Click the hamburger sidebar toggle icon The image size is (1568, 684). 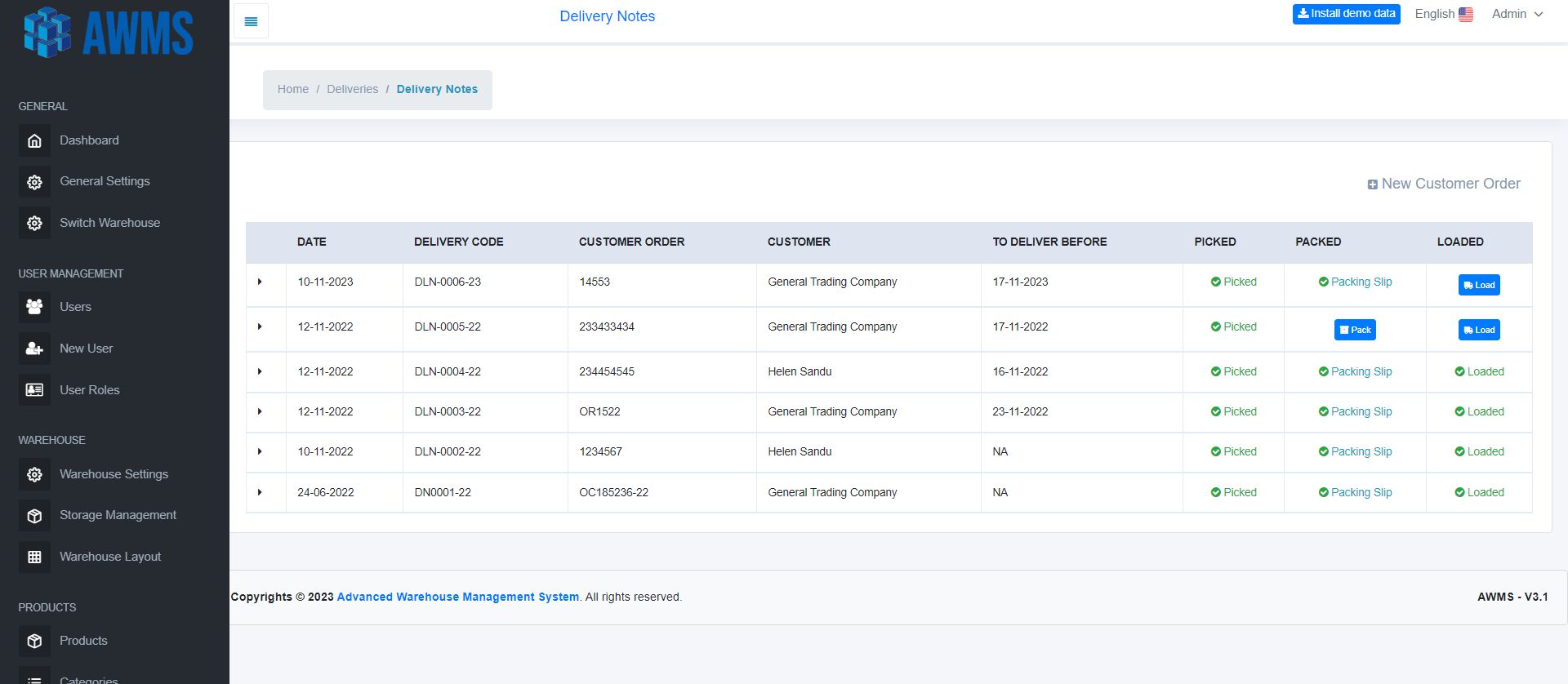pyautogui.click(x=251, y=21)
